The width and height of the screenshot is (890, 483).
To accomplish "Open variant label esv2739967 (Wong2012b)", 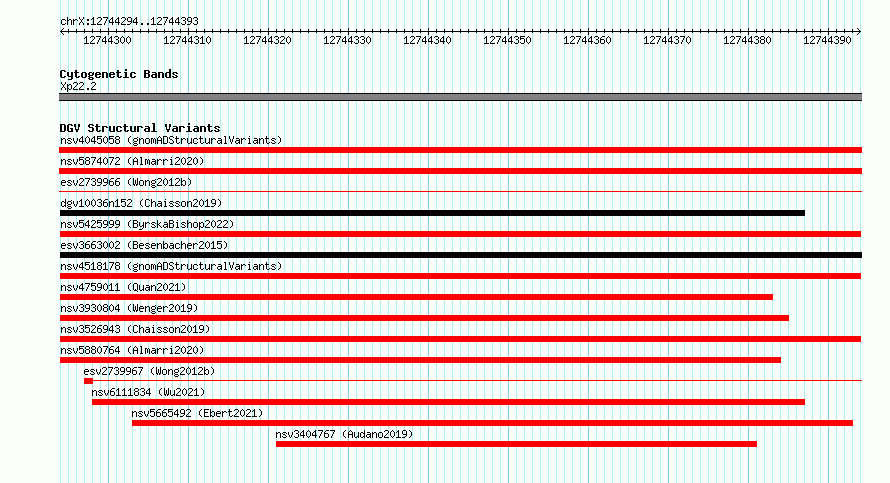I will point(149,371).
